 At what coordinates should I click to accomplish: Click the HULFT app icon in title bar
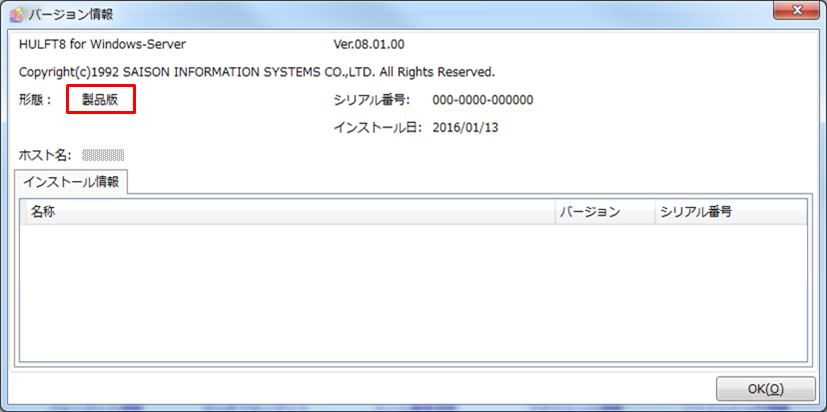click(x=15, y=15)
